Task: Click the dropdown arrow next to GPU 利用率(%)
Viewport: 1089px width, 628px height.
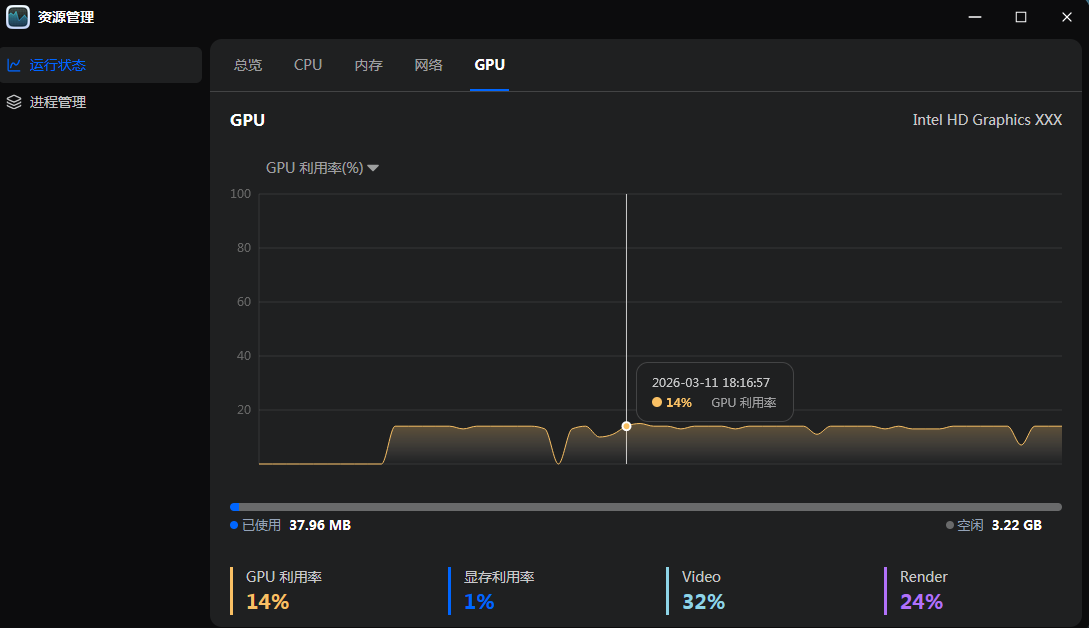Action: tap(373, 168)
